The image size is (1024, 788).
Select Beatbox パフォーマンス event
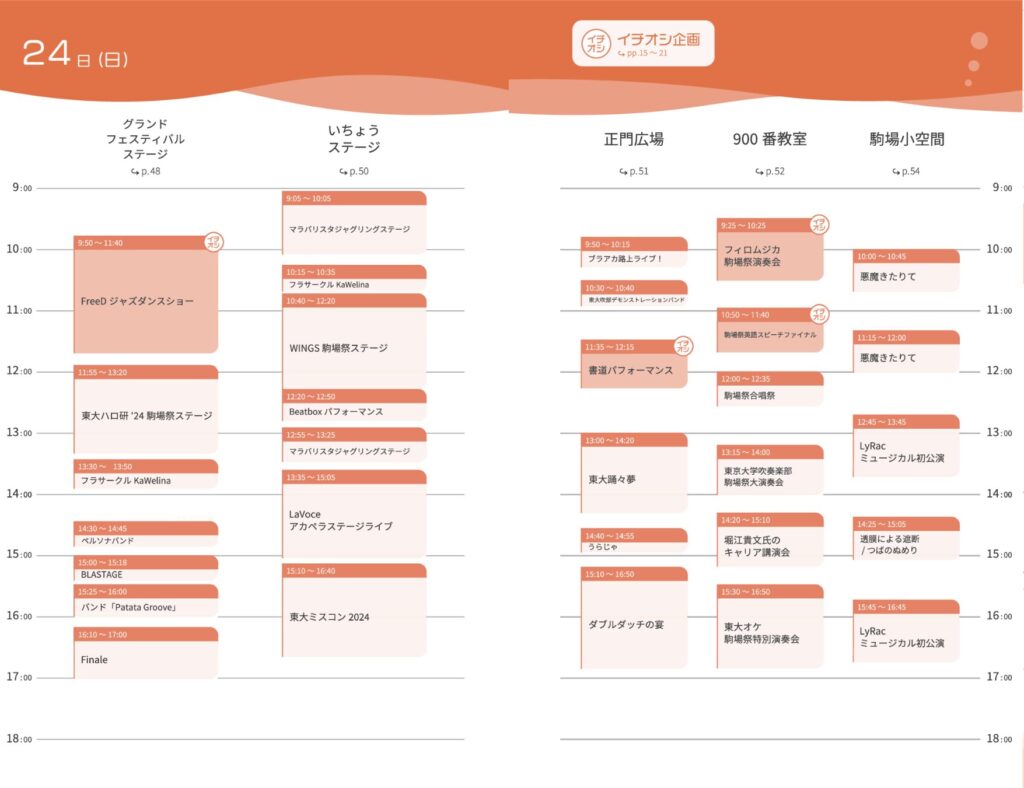point(354,405)
